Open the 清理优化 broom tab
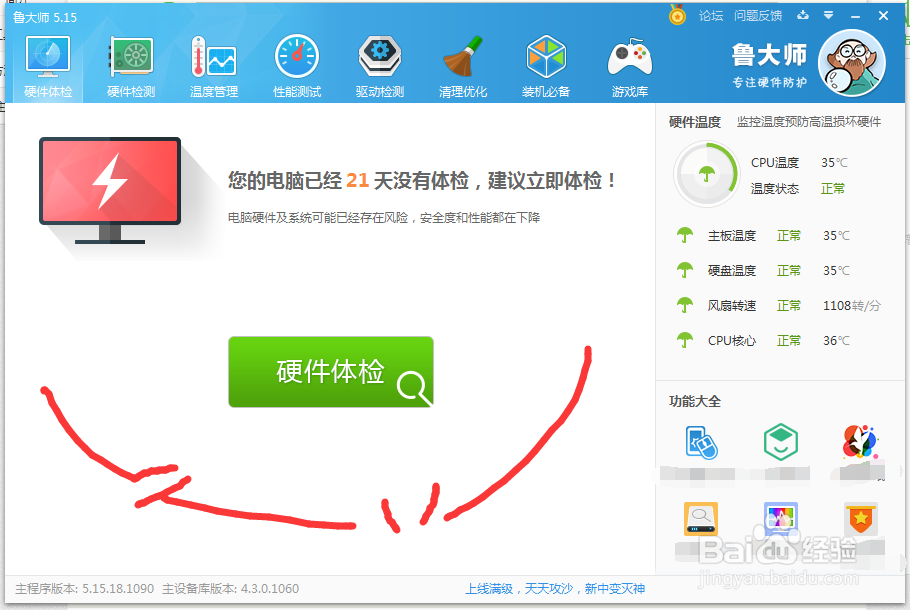This screenshot has width=910, height=610. click(463, 67)
